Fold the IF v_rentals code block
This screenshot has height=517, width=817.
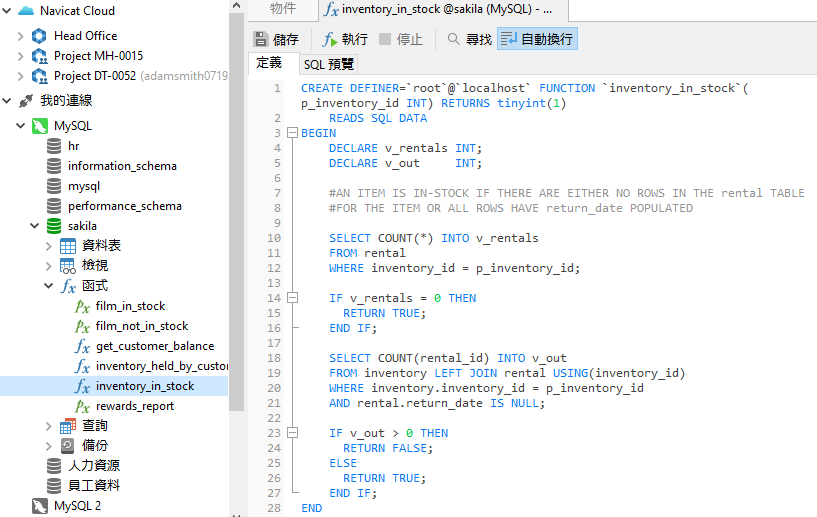point(292,298)
